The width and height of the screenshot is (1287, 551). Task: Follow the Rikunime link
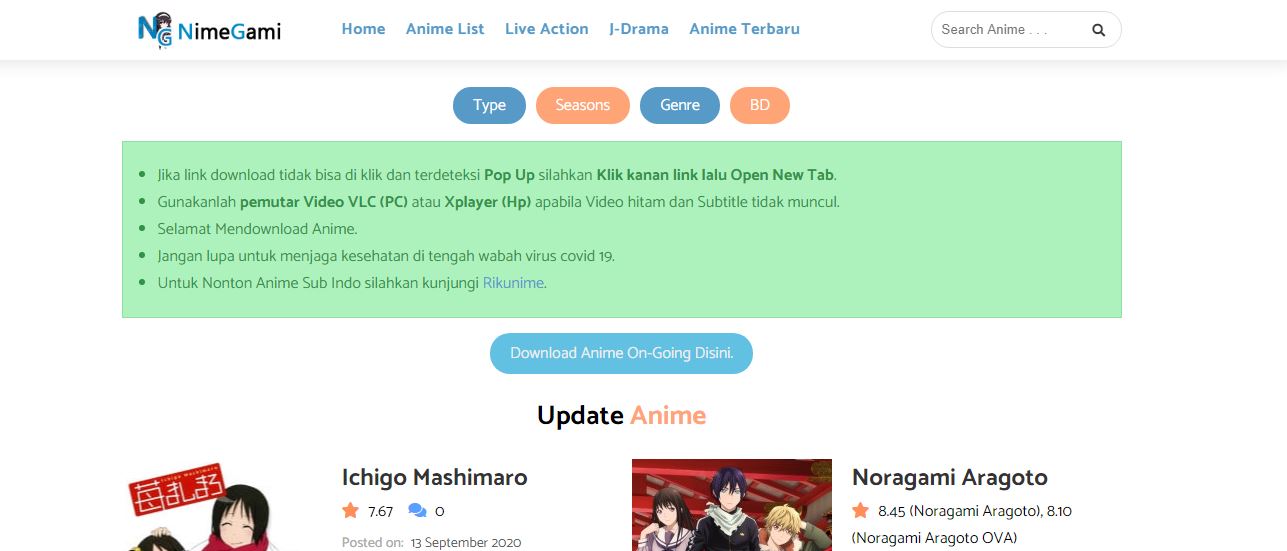(x=513, y=283)
